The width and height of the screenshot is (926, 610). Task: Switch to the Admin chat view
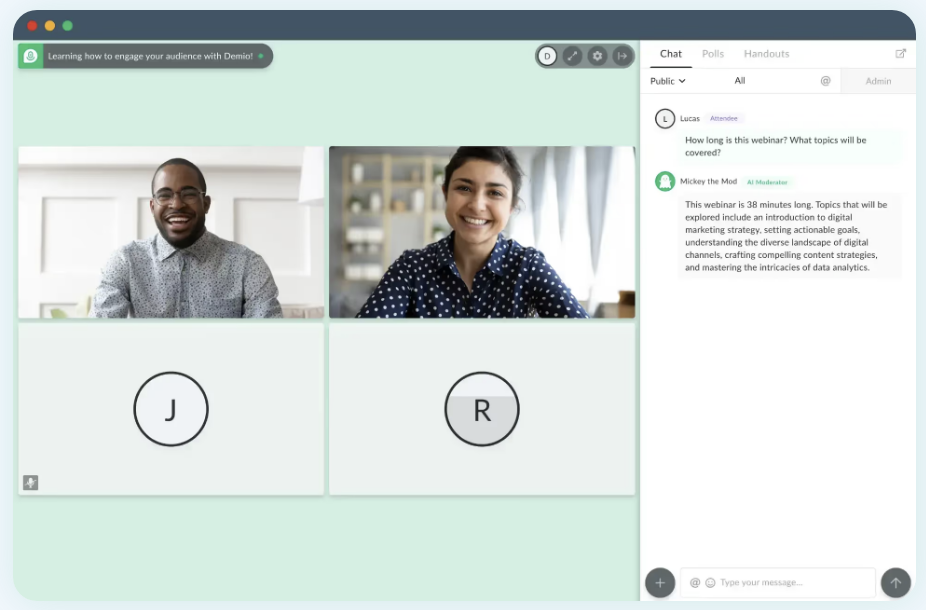point(878,81)
